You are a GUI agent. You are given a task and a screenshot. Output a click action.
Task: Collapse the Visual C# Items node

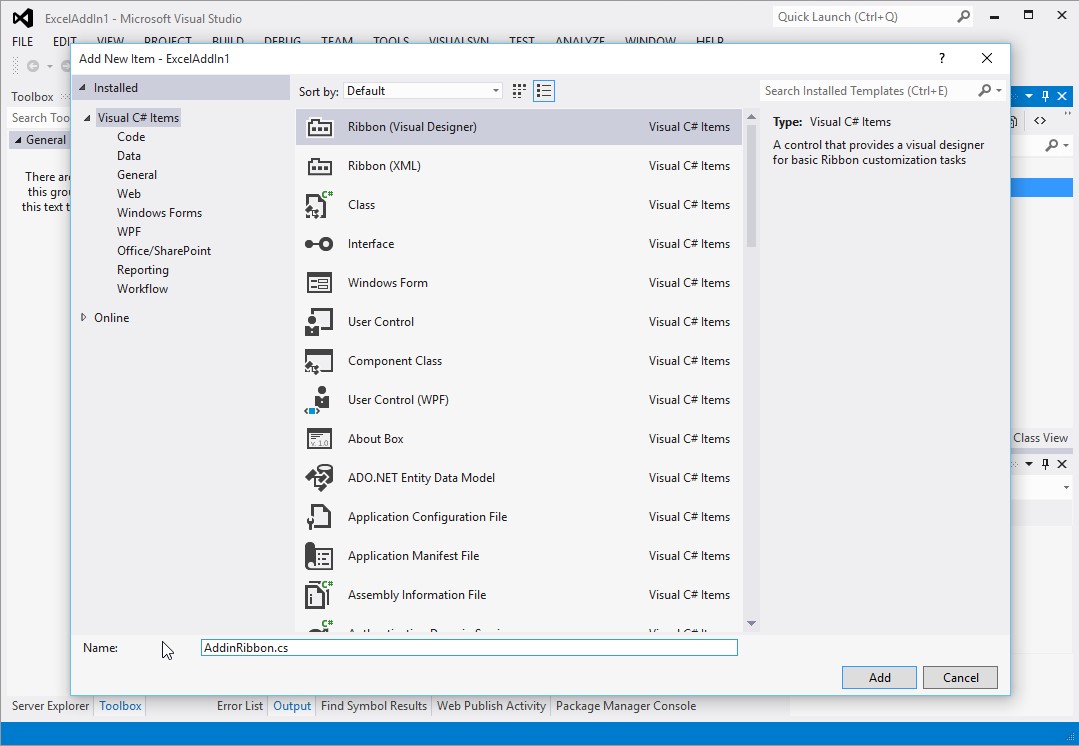pos(88,118)
